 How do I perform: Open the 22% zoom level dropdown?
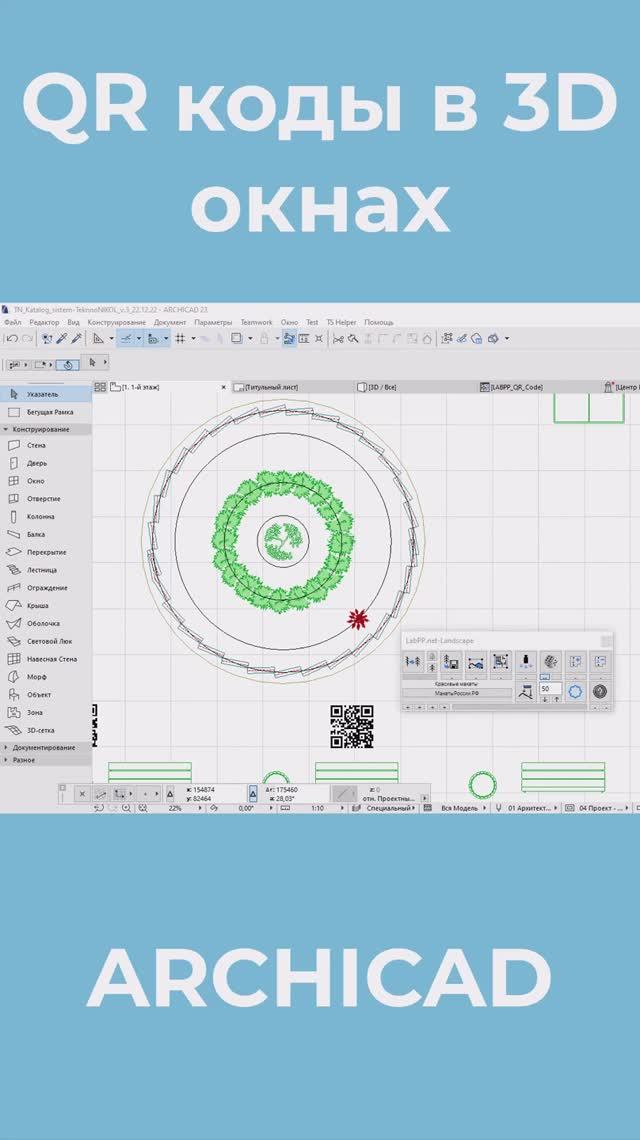coord(200,808)
